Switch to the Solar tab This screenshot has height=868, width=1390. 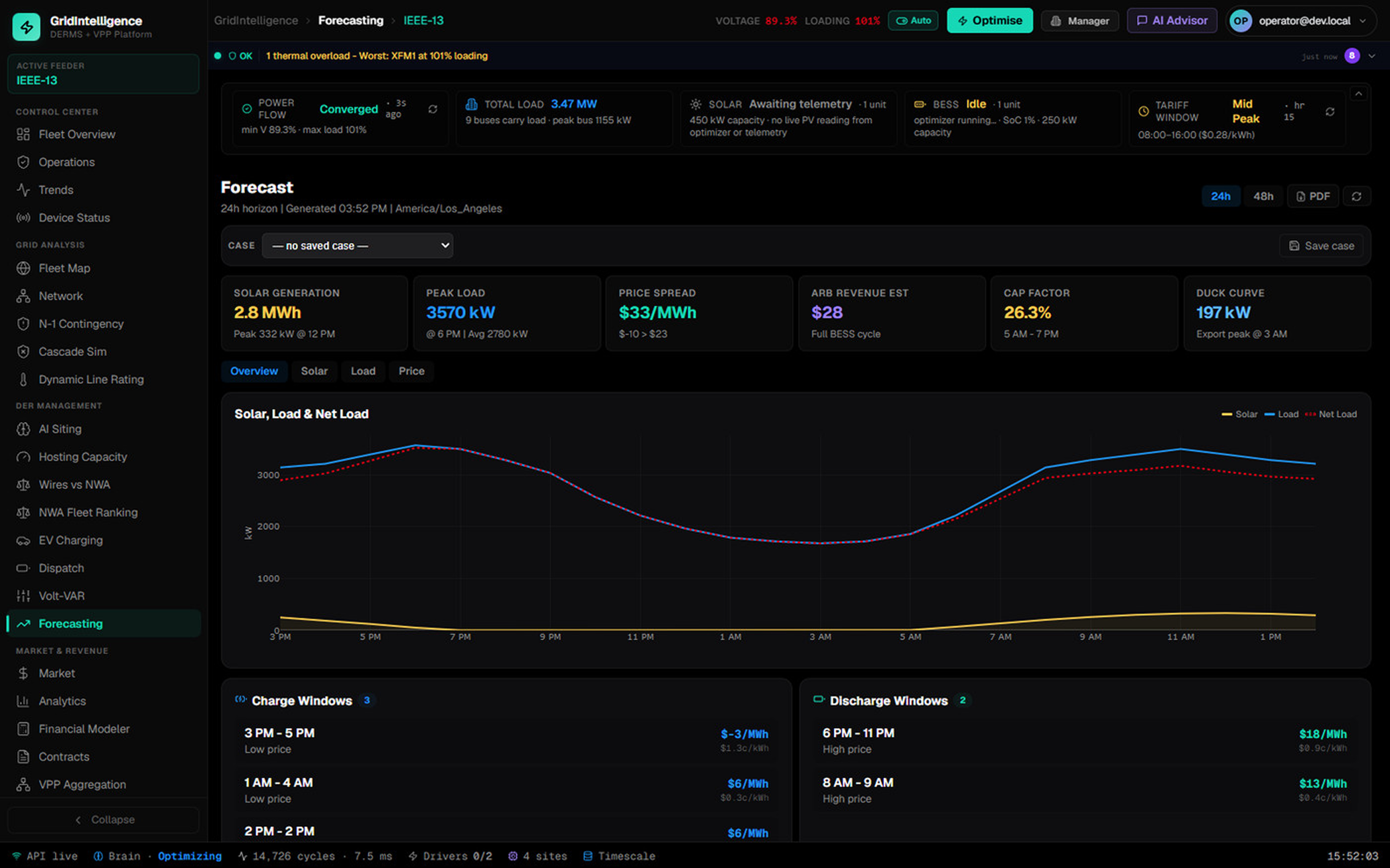coord(314,371)
